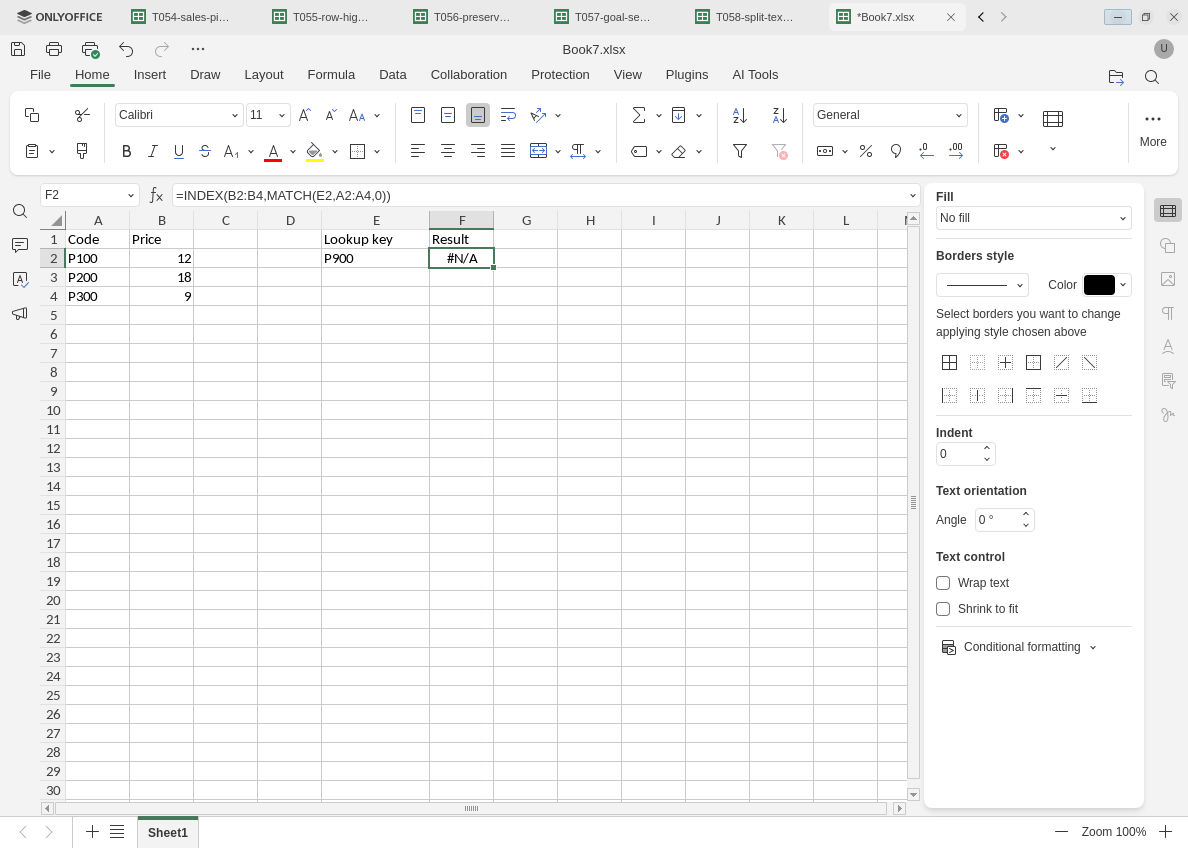Image resolution: width=1188 pixels, height=848 pixels.
Task: Open the list of sheets
Action: [117, 831]
